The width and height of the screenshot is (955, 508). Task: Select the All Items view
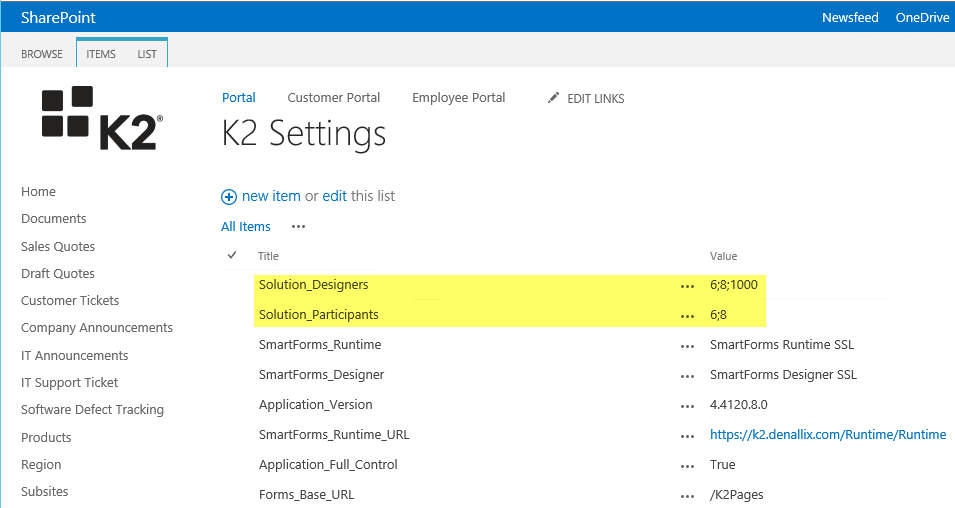[245, 227]
